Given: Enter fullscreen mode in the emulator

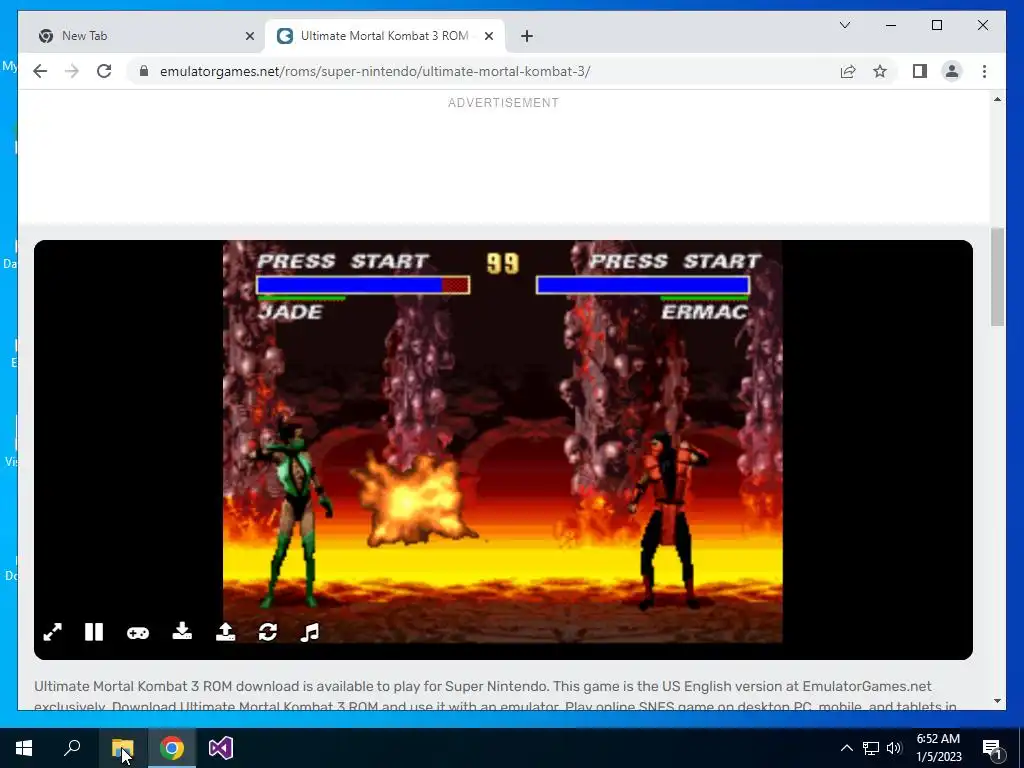Looking at the screenshot, I should (52, 632).
